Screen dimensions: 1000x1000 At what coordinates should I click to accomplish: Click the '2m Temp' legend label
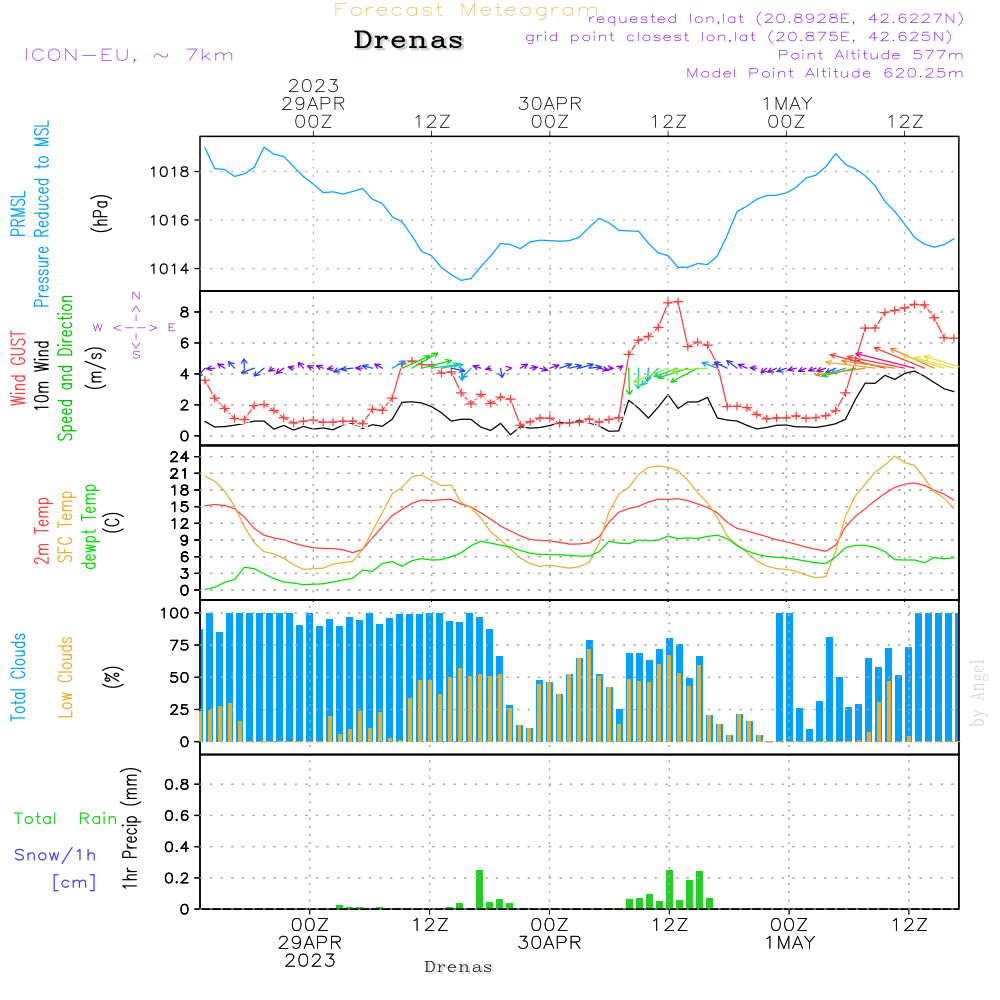coord(41,531)
